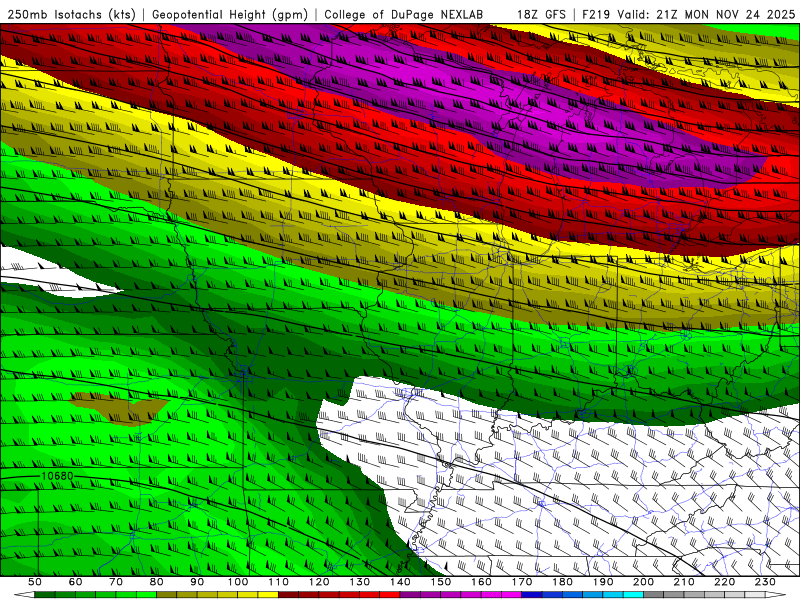Click the 60 value on the color scale
The width and height of the screenshot is (800, 600).
tap(75, 582)
